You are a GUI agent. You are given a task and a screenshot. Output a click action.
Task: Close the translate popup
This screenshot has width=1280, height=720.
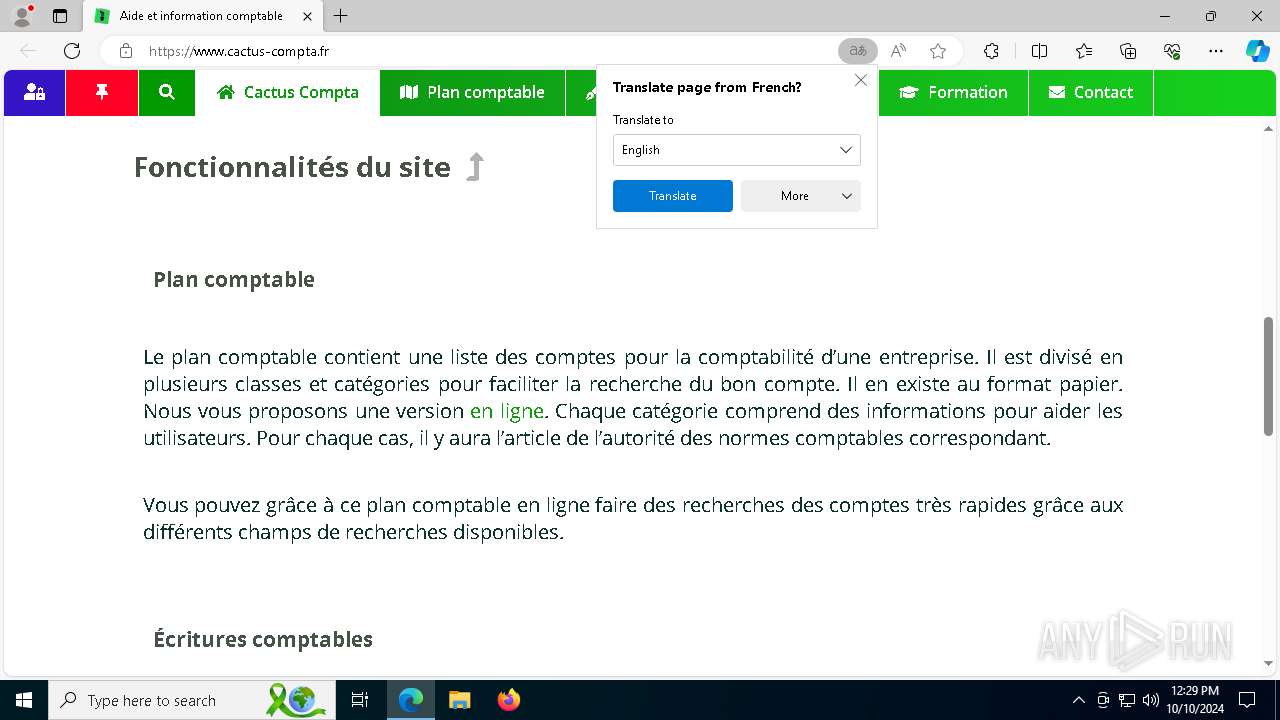pos(861,80)
